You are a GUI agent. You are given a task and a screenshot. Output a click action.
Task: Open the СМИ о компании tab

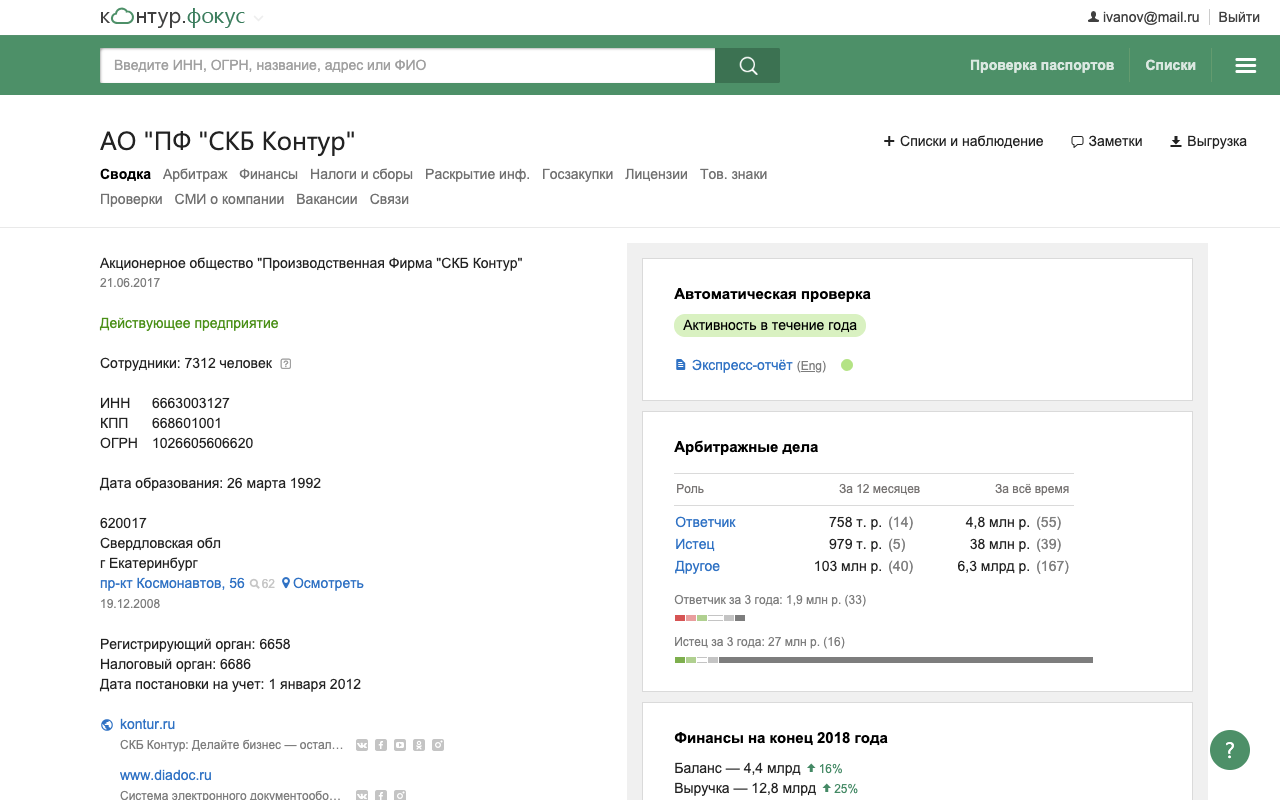(229, 199)
